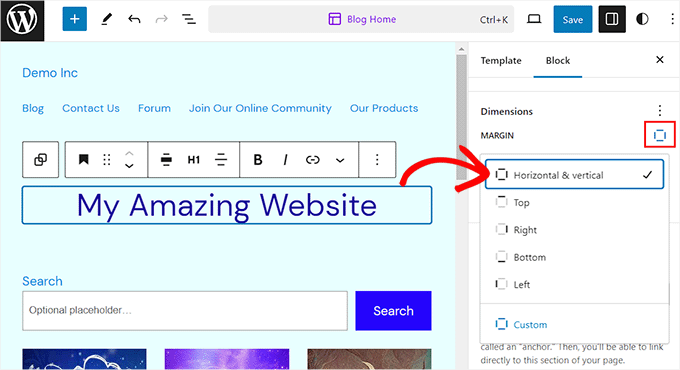Open the Blog navigation link
This screenshot has width=680, height=370.
pyautogui.click(x=33, y=108)
